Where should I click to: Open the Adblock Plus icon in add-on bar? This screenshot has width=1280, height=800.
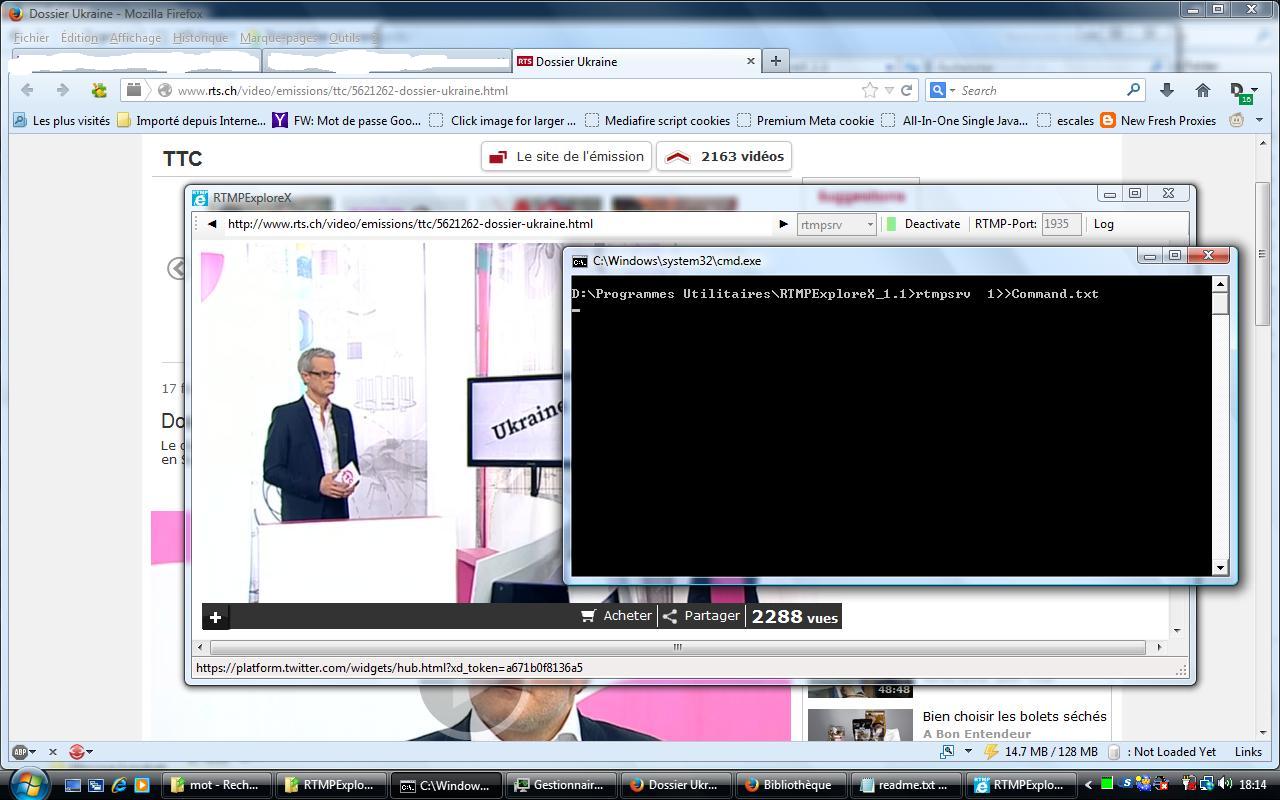click(x=20, y=751)
